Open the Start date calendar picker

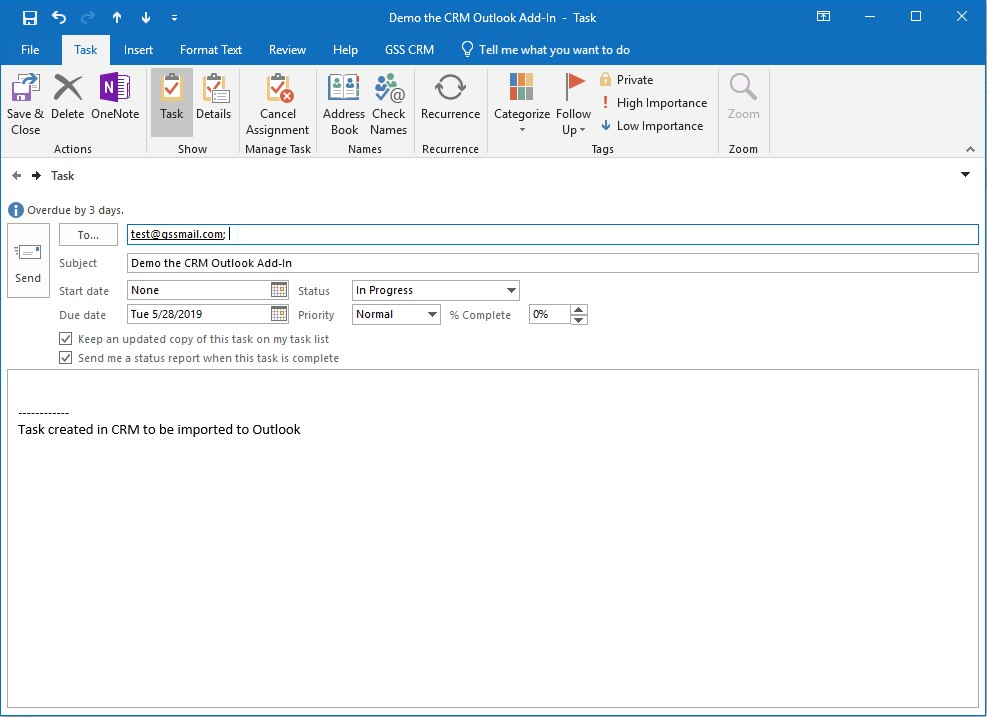[279, 290]
